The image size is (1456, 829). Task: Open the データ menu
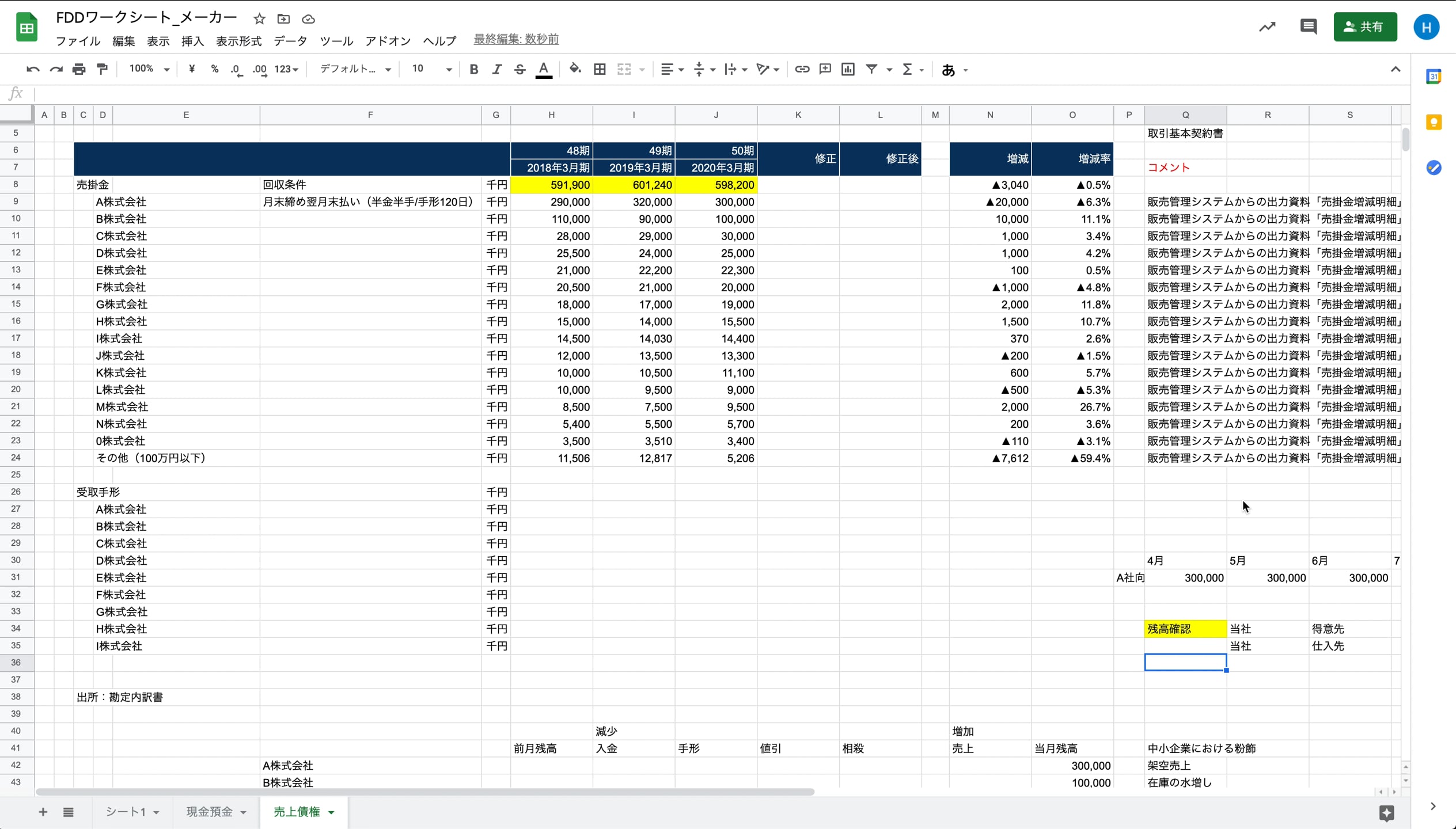click(290, 41)
